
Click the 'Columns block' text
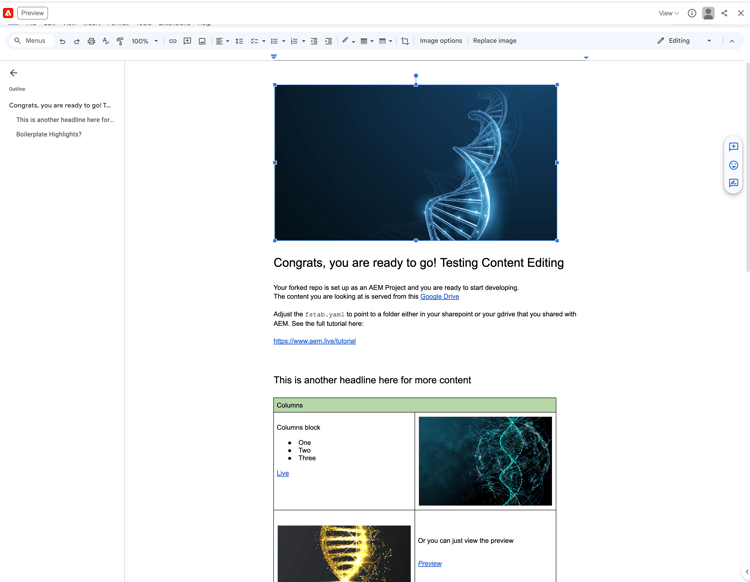(298, 428)
